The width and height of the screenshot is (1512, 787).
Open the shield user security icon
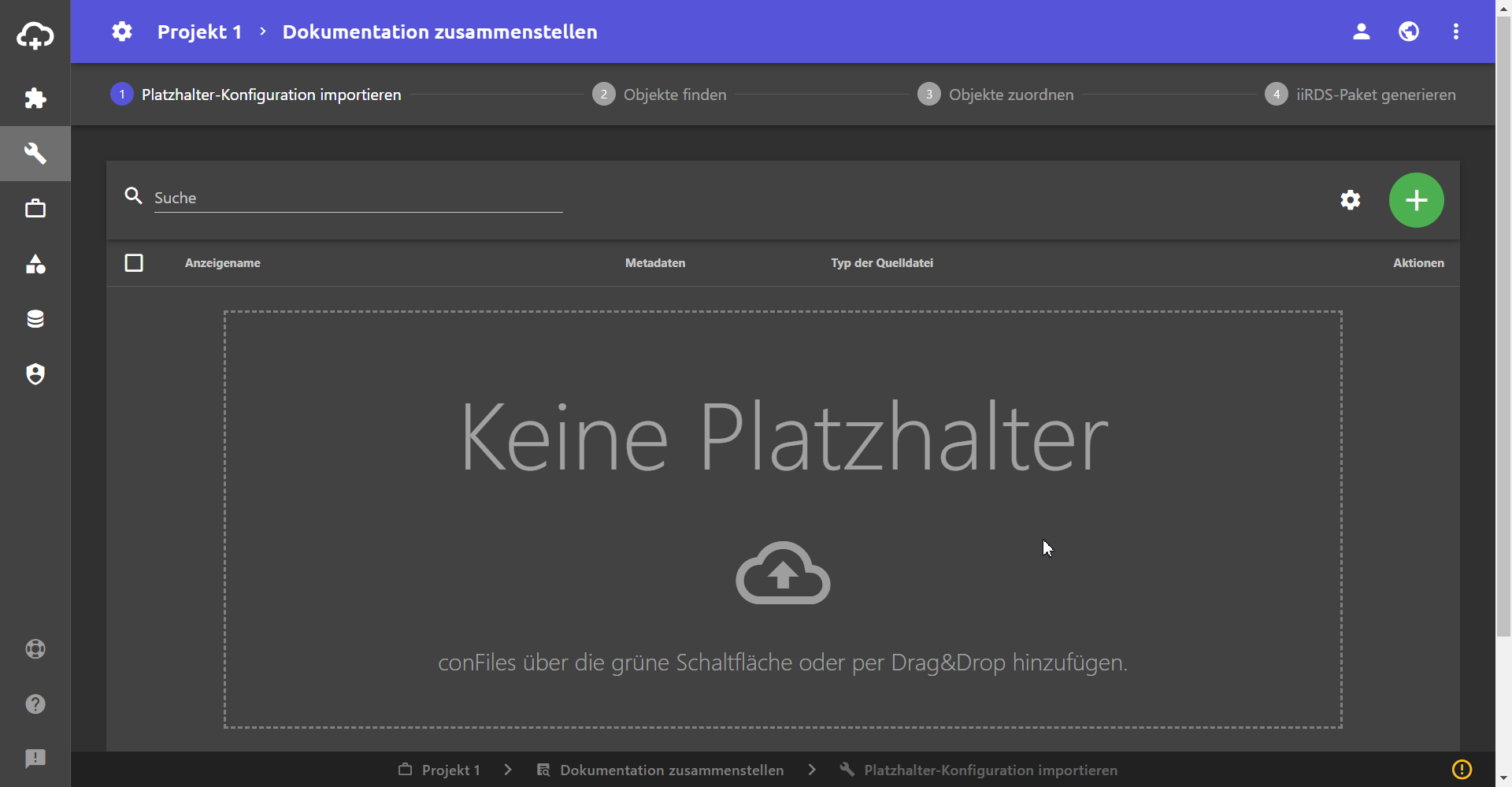pyautogui.click(x=35, y=374)
